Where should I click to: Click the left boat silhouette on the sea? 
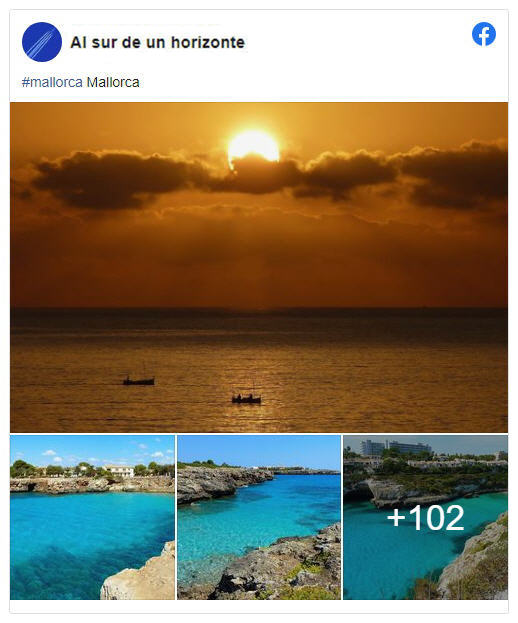click(139, 380)
